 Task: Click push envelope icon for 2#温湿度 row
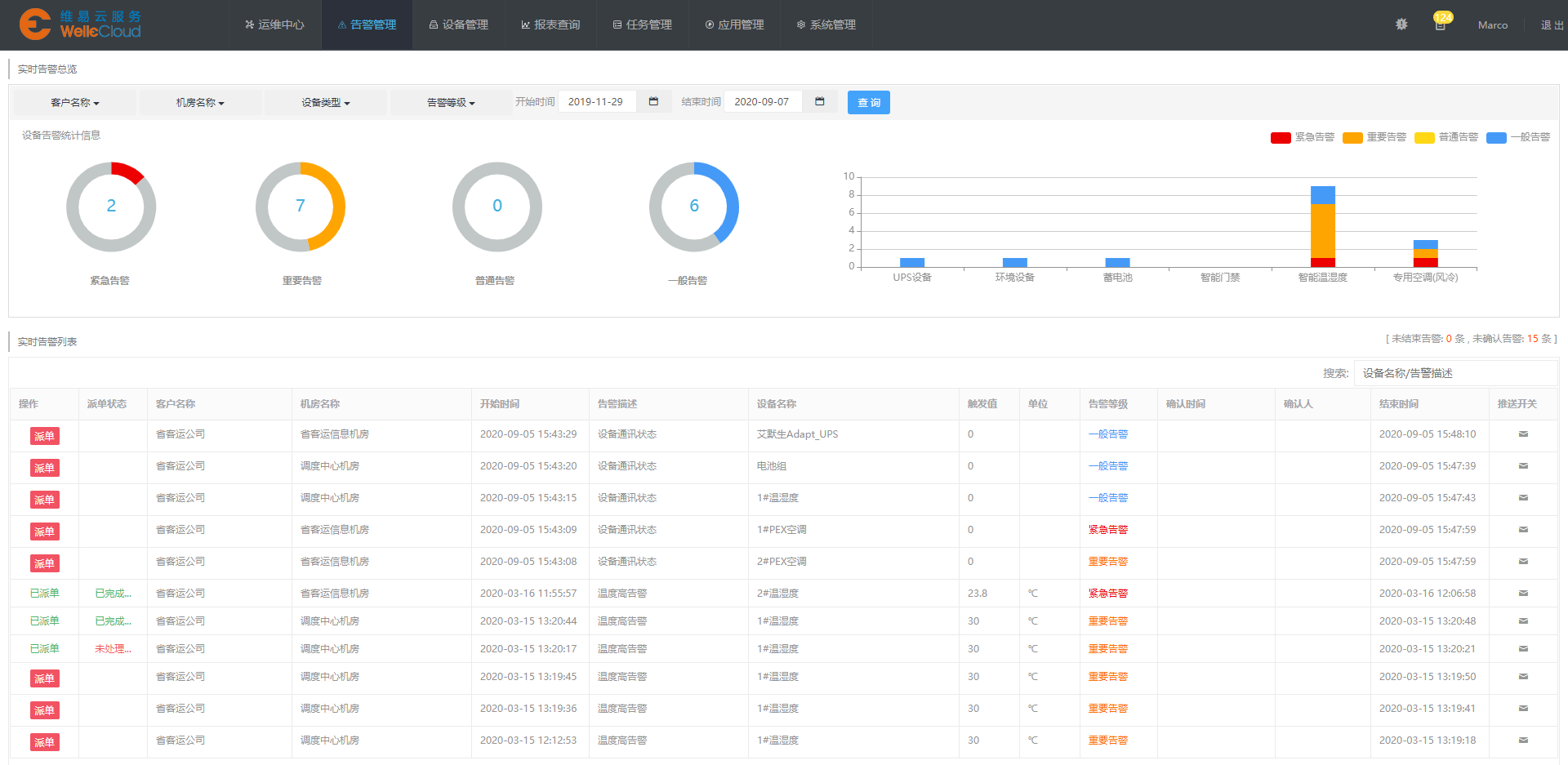[1523, 594]
